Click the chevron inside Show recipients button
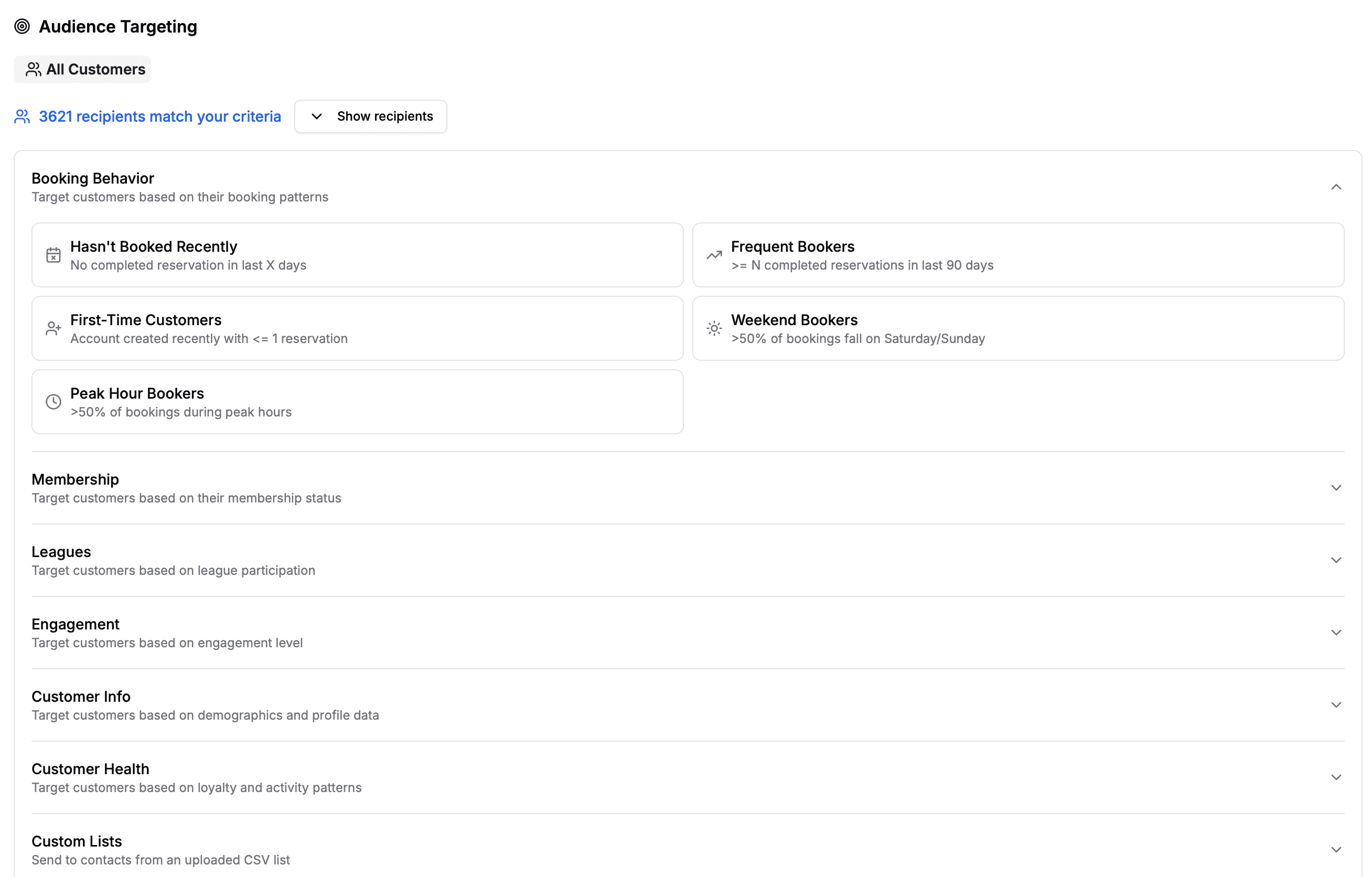The width and height of the screenshot is (1372, 877). 317,116
